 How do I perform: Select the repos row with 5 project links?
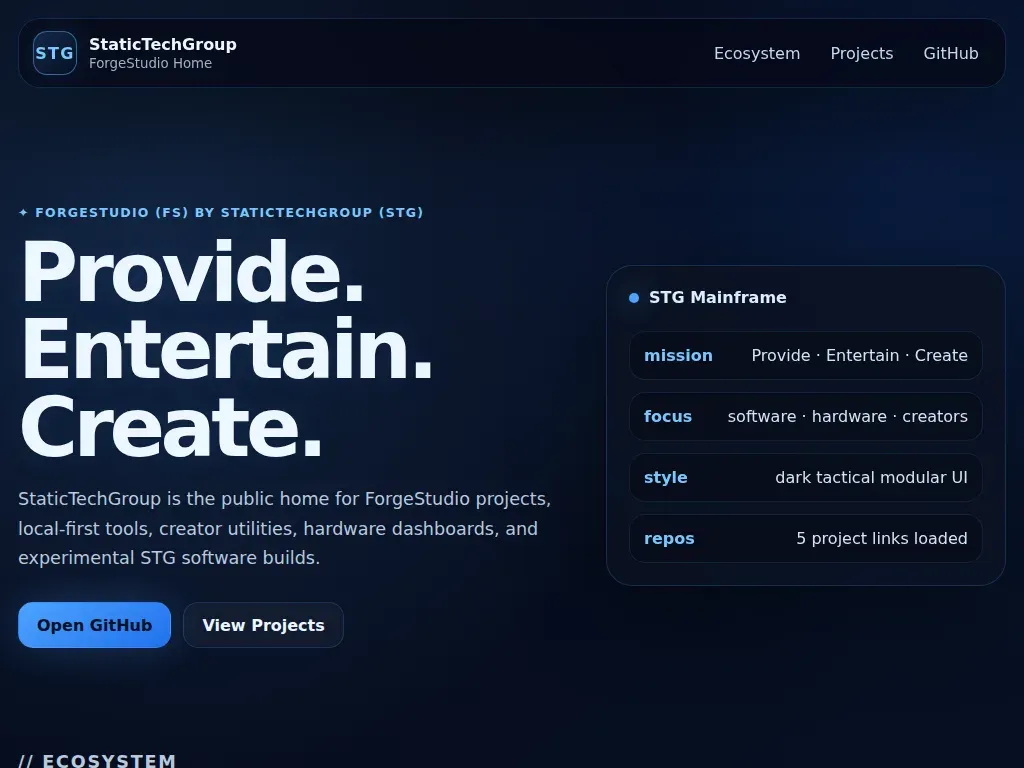click(x=806, y=539)
